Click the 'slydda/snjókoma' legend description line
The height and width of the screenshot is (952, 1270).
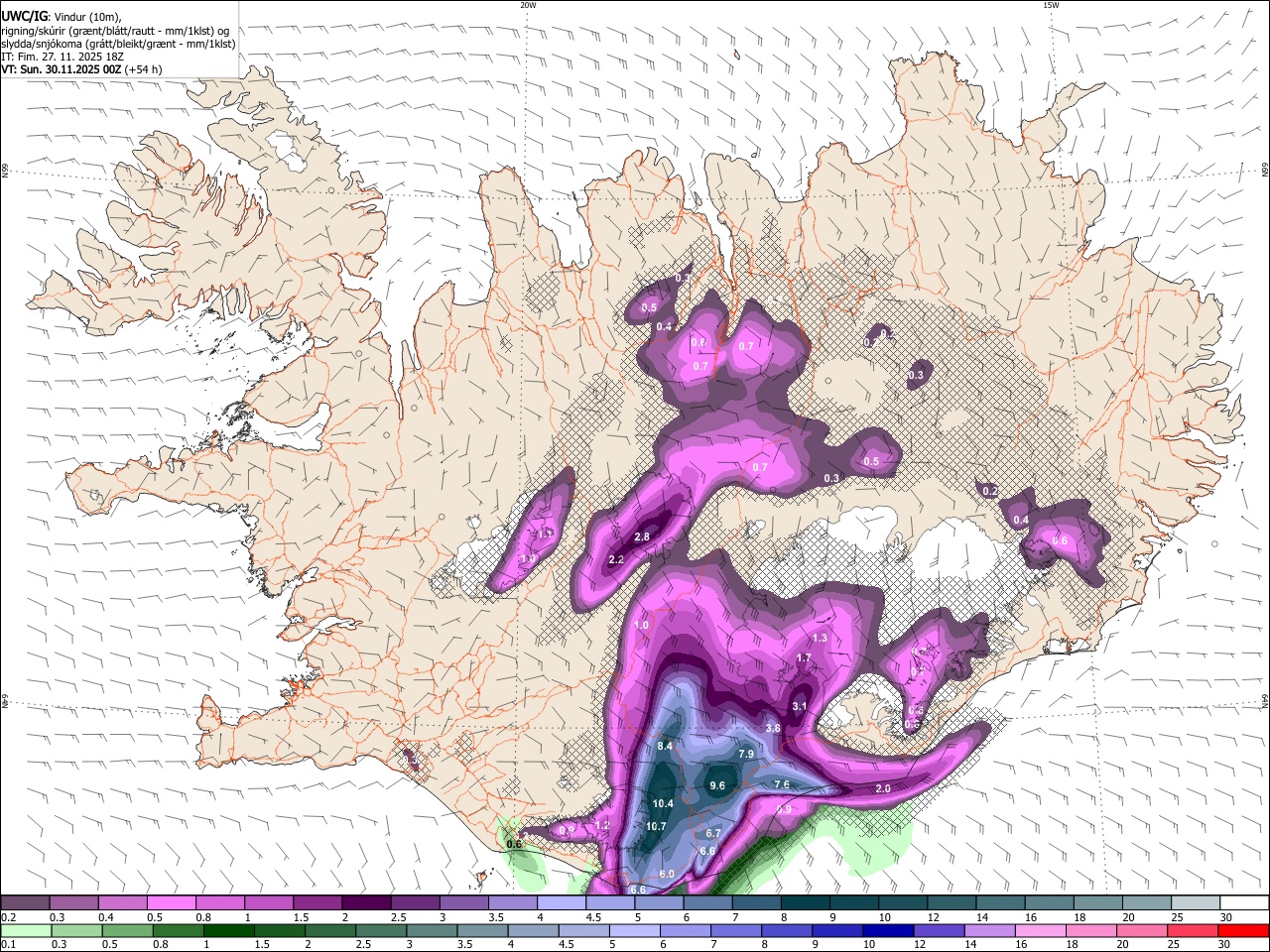(118, 43)
